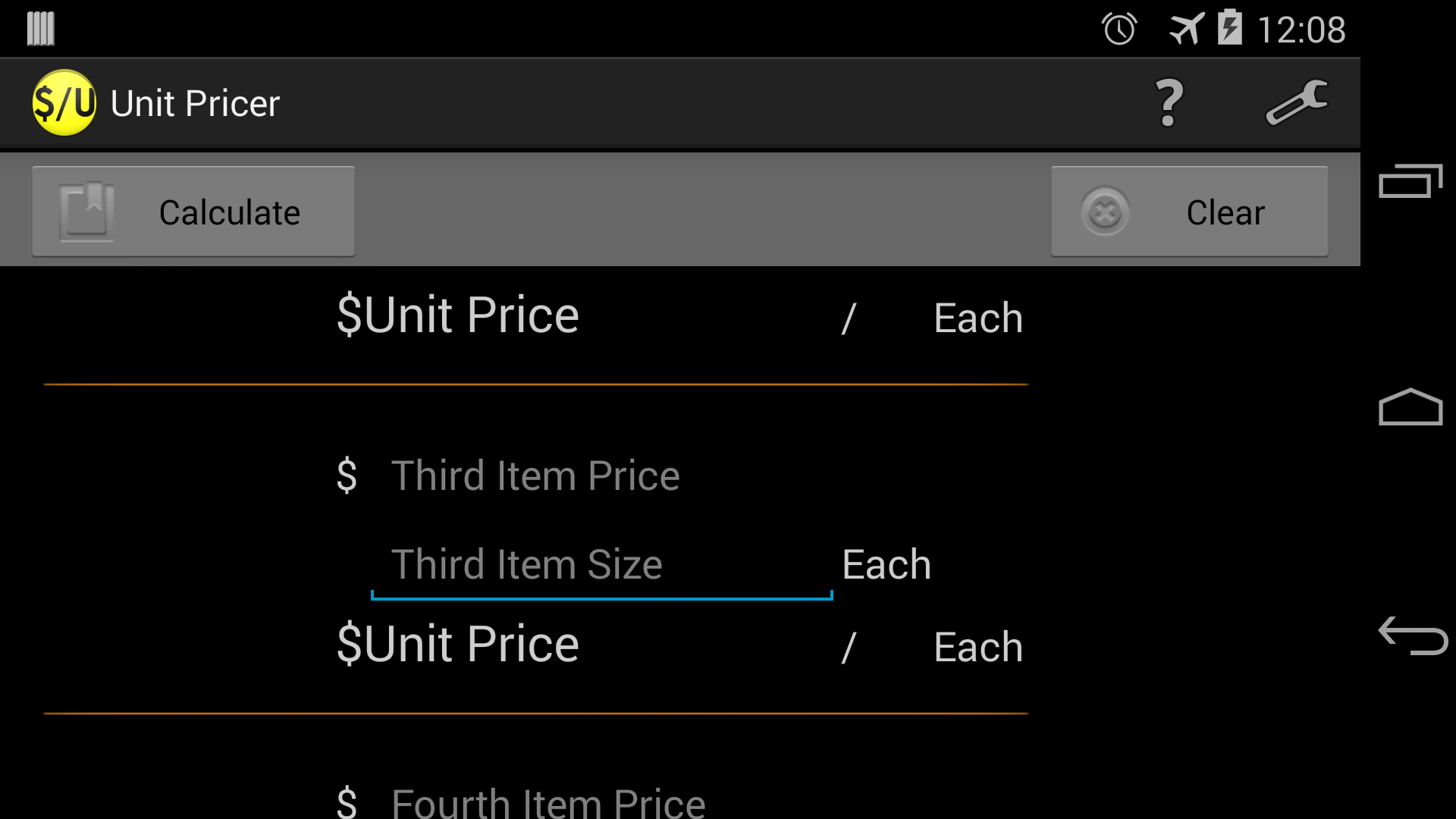Open recent apps from the navigation bar
Viewport: 1456px width, 819px height.
pos(1412,180)
